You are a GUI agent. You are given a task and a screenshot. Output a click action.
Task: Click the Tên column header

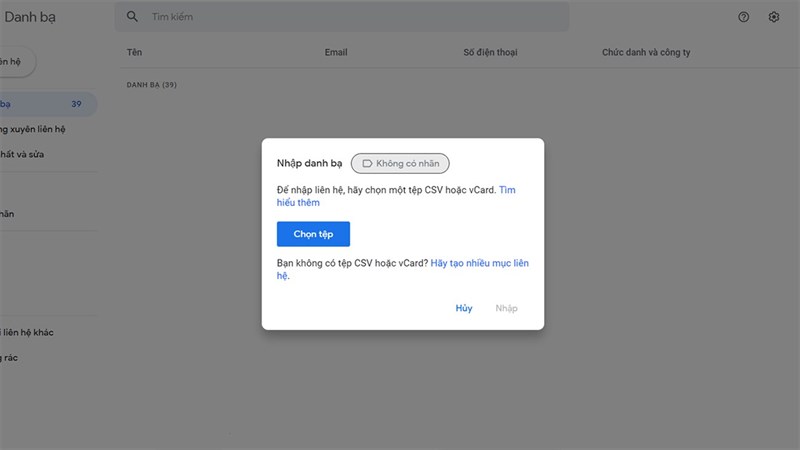coord(134,52)
